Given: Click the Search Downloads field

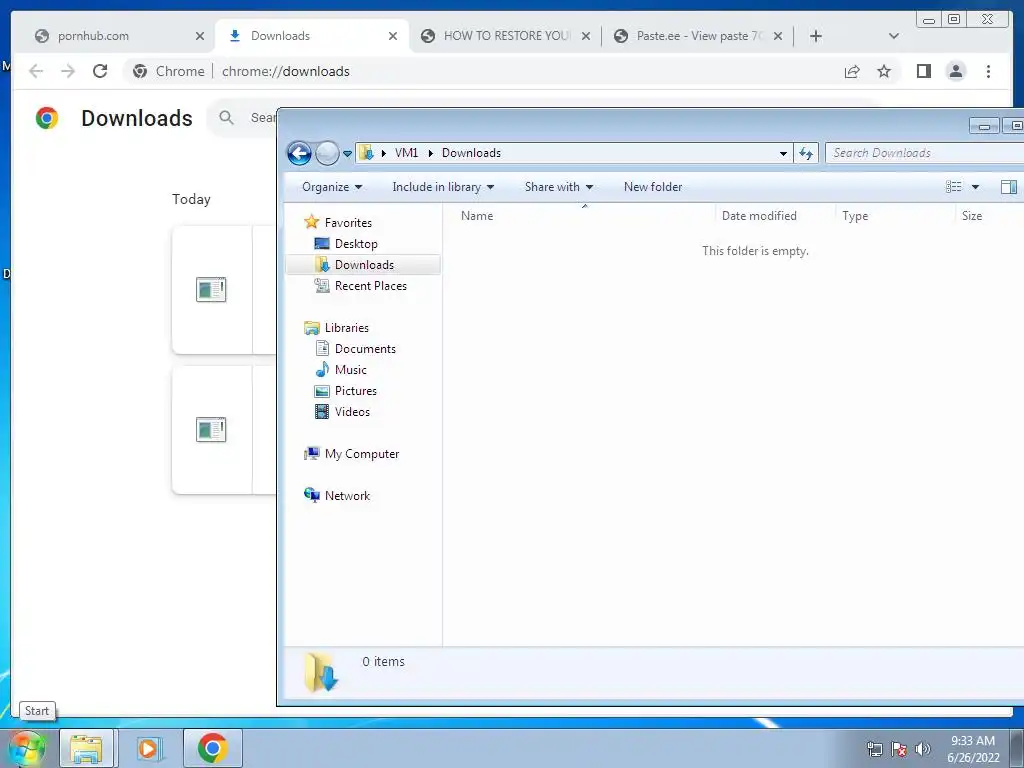Looking at the screenshot, I should [x=925, y=153].
